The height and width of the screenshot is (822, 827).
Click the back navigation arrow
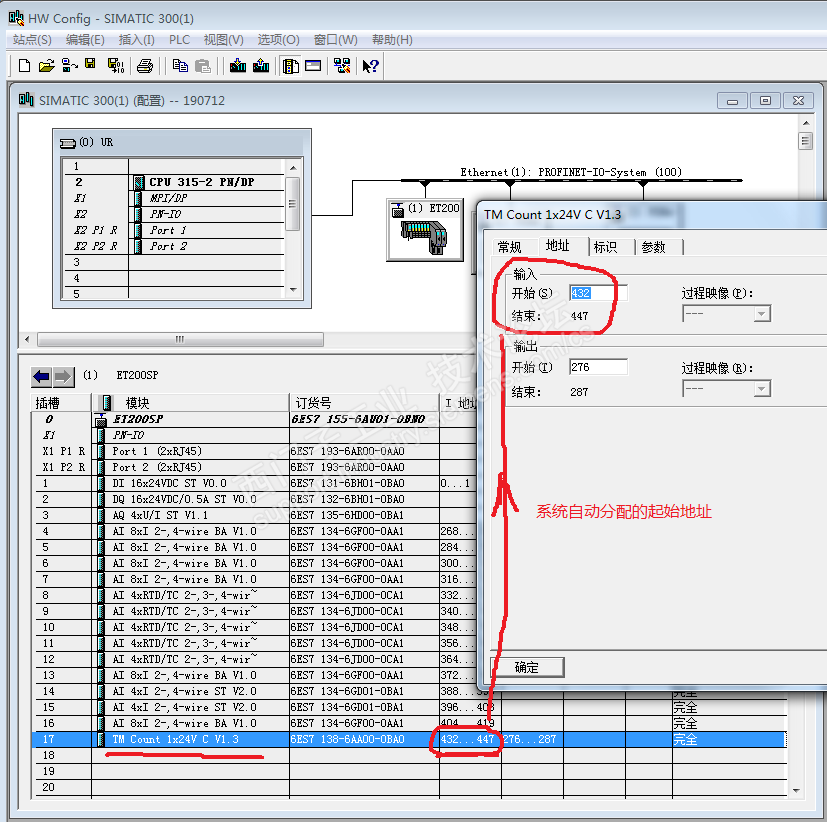(x=41, y=376)
